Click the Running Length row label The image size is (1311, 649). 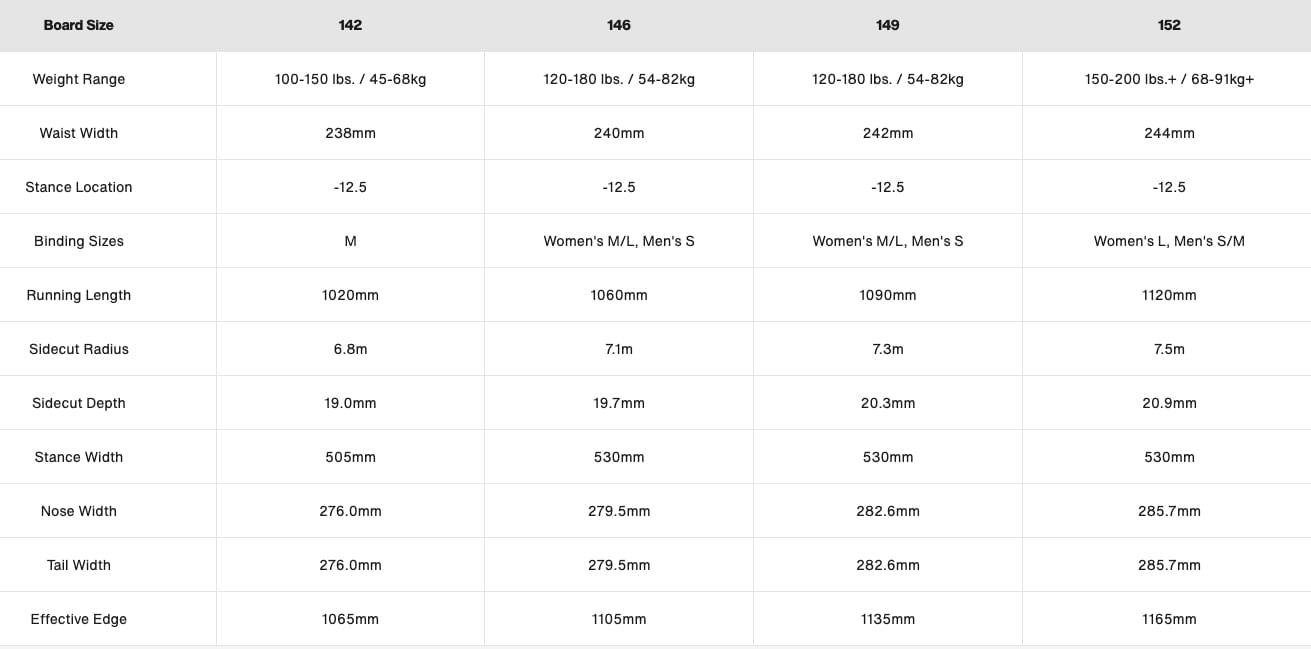(79, 295)
